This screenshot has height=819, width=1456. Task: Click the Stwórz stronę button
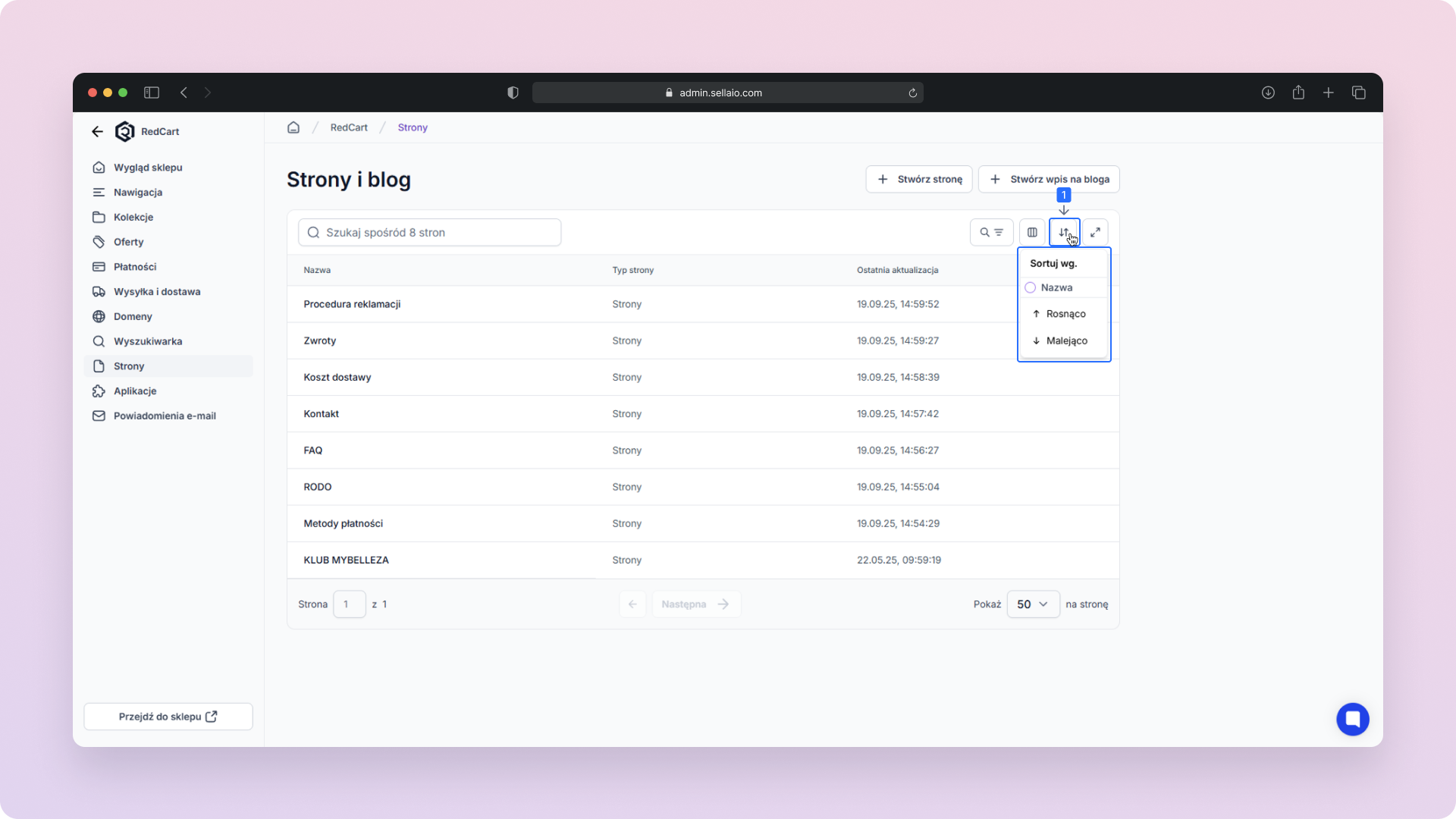[919, 179]
